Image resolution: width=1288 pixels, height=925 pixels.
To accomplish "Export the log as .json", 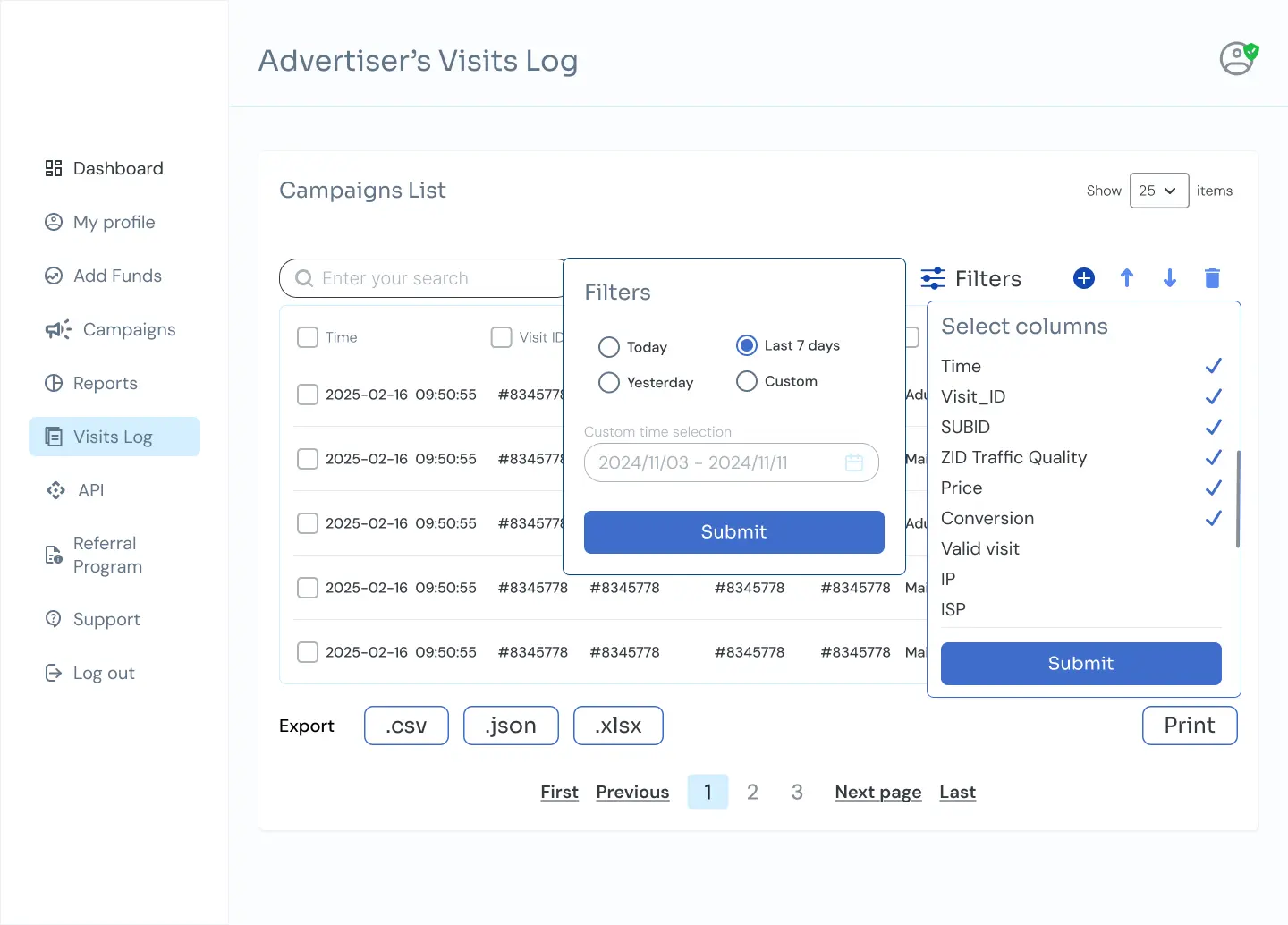I will (511, 726).
